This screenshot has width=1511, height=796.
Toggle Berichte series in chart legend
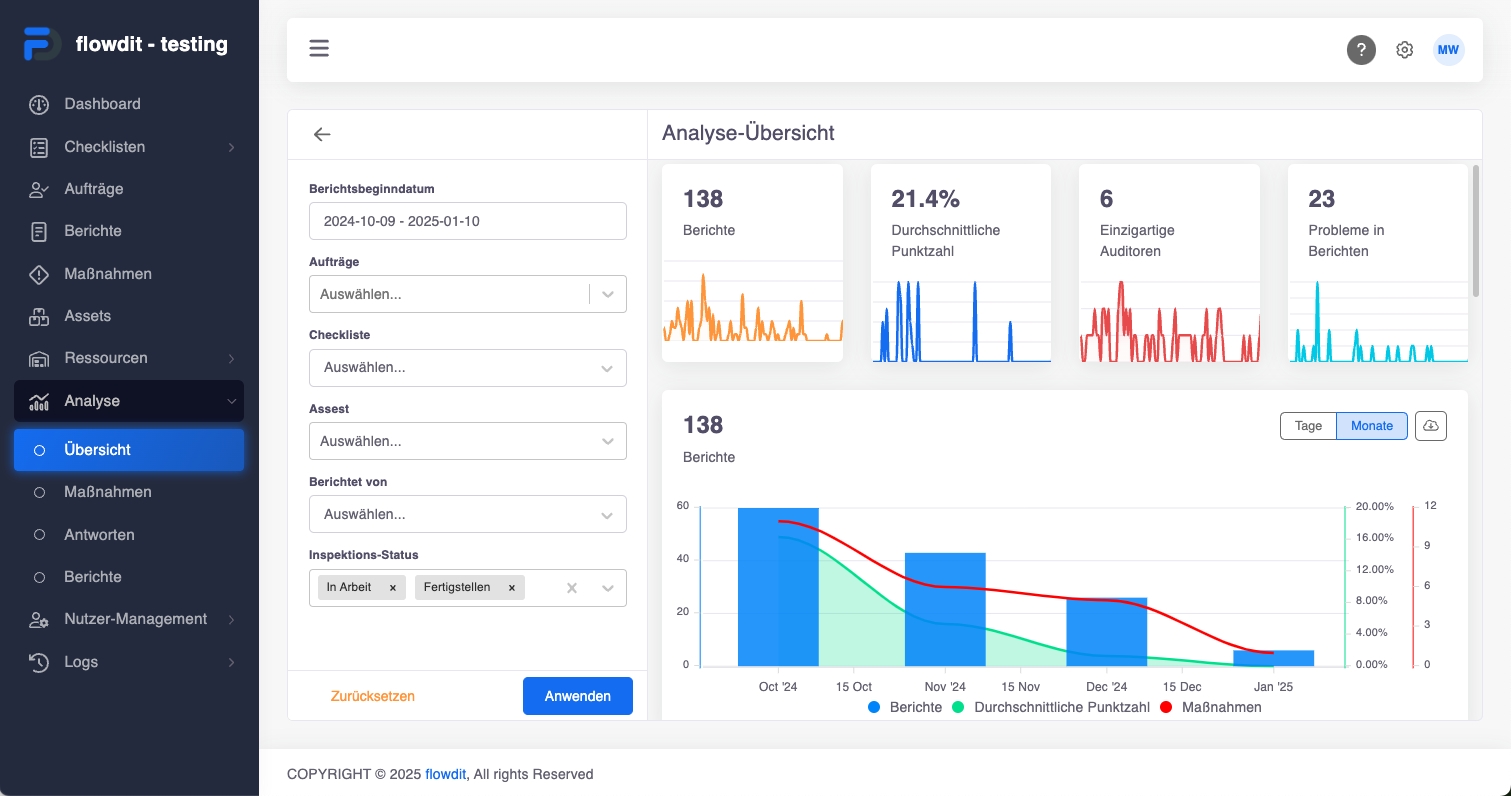[x=905, y=707]
